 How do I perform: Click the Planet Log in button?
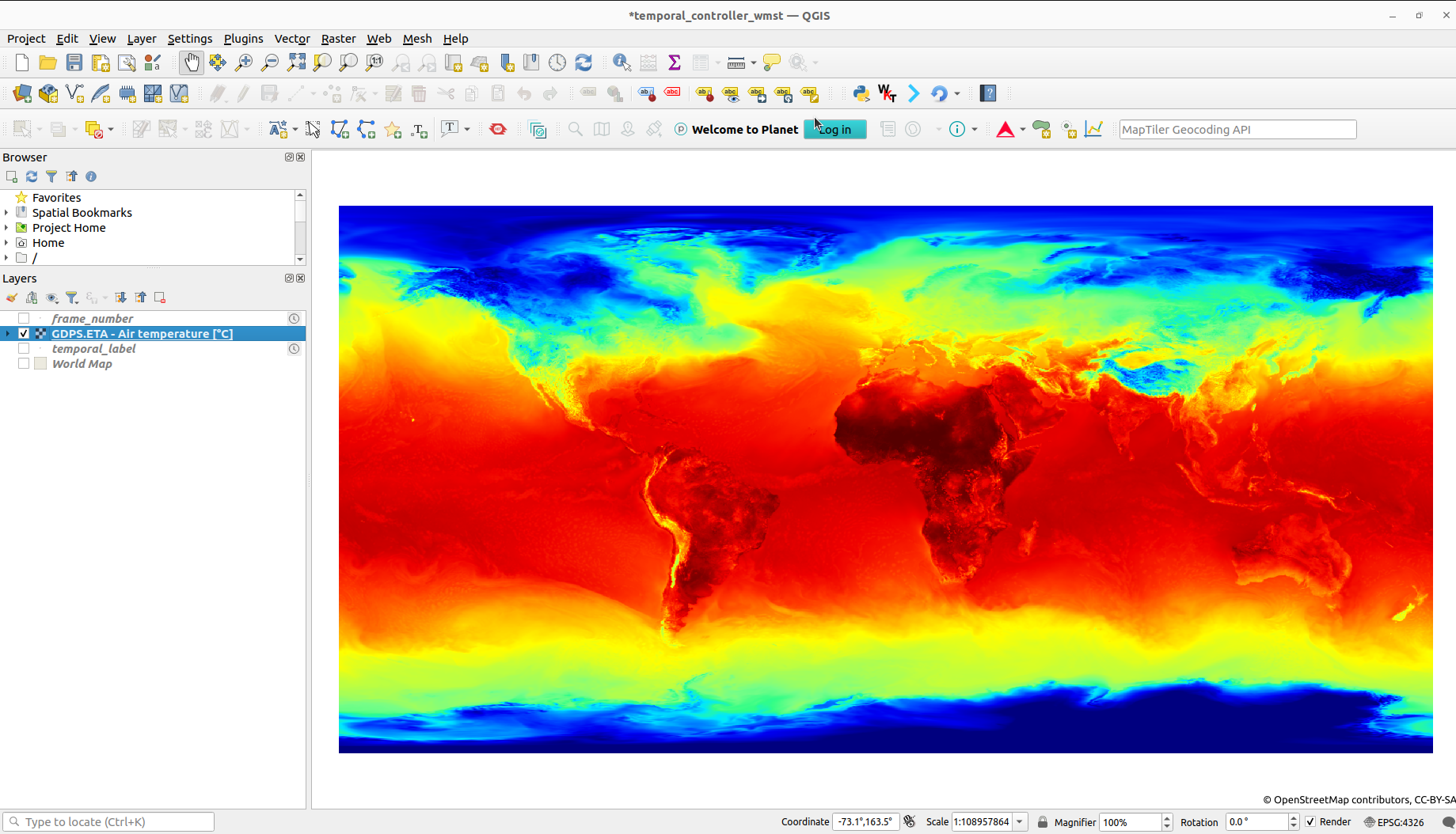pyautogui.click(x=834, y=130)
